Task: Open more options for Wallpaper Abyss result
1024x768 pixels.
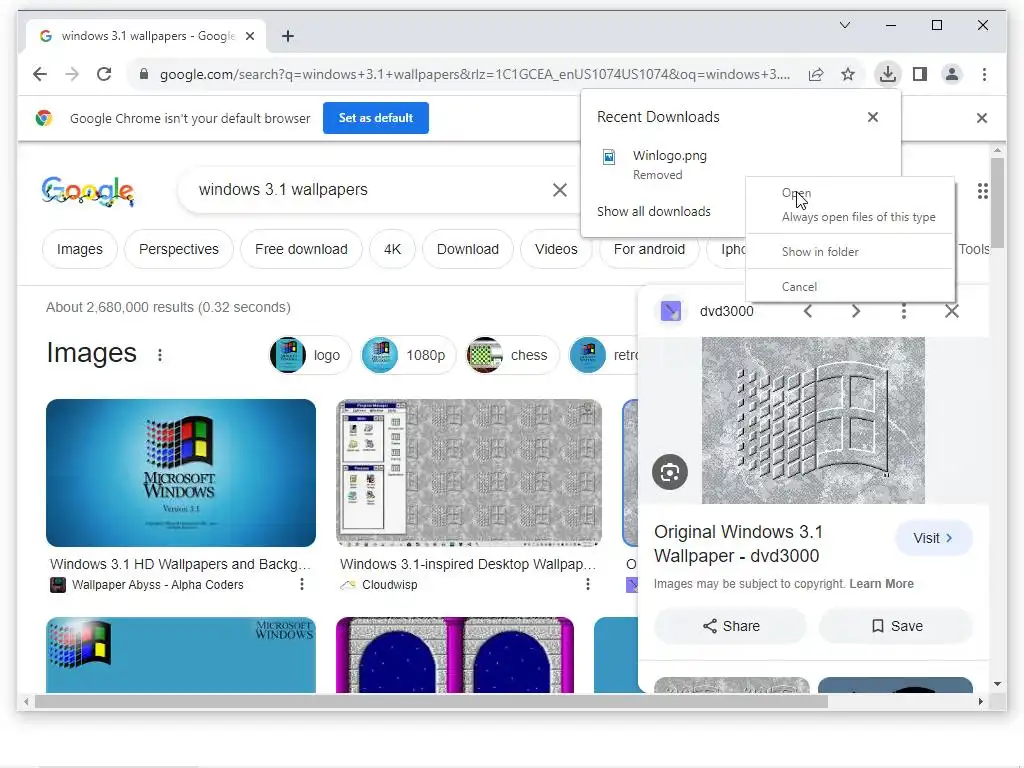Action: point(302,584)
